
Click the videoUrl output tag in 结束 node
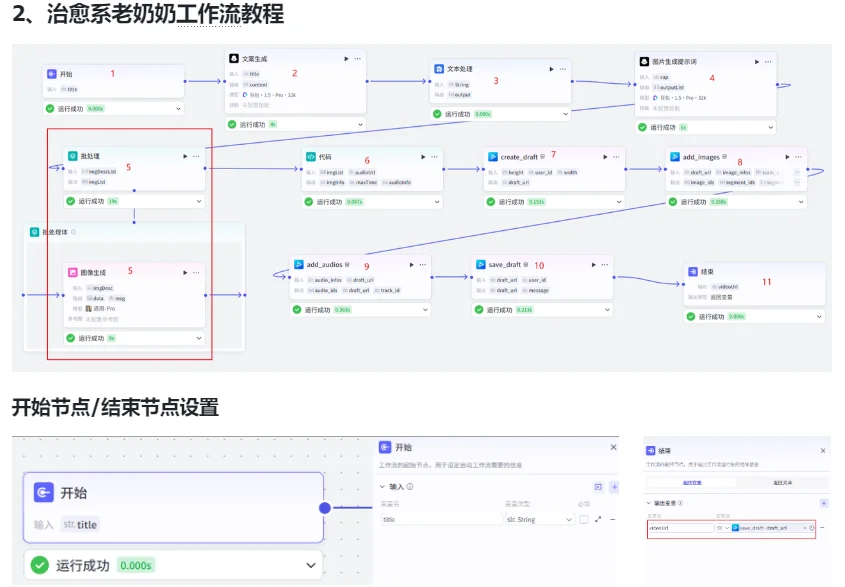[725, 287]
